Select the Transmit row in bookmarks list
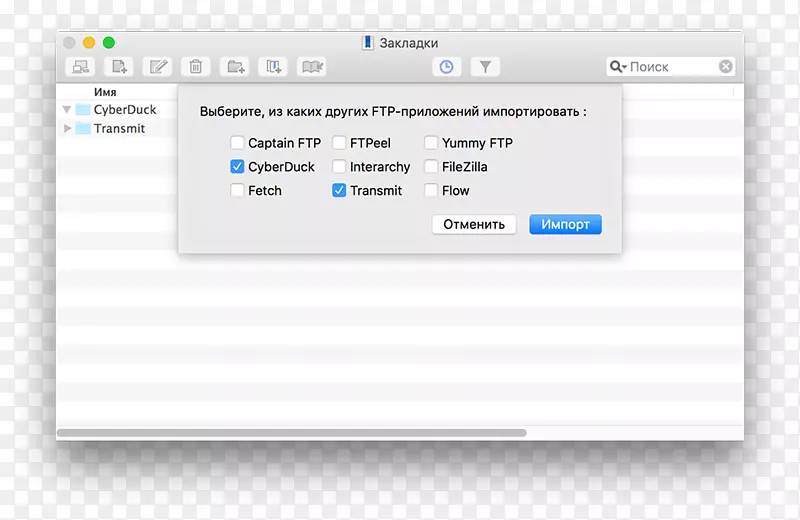Screen dimensions: 800x520 pos(117,128)
